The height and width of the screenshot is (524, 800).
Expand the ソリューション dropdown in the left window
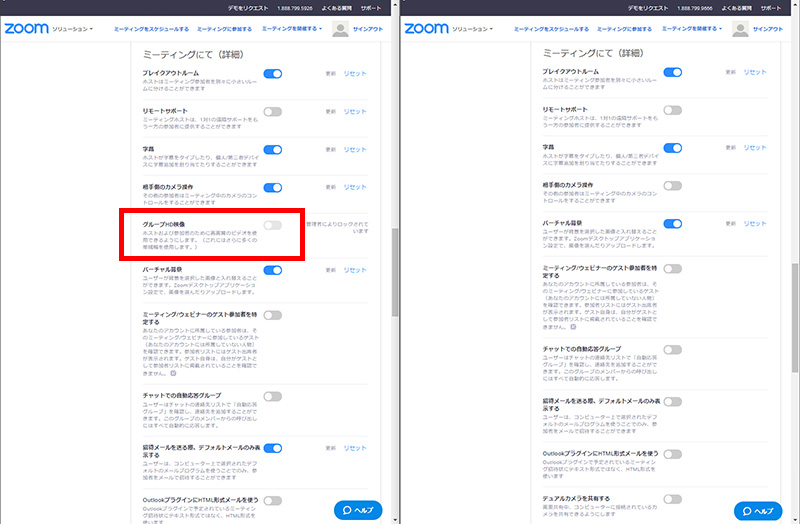[x=73, y=30]
